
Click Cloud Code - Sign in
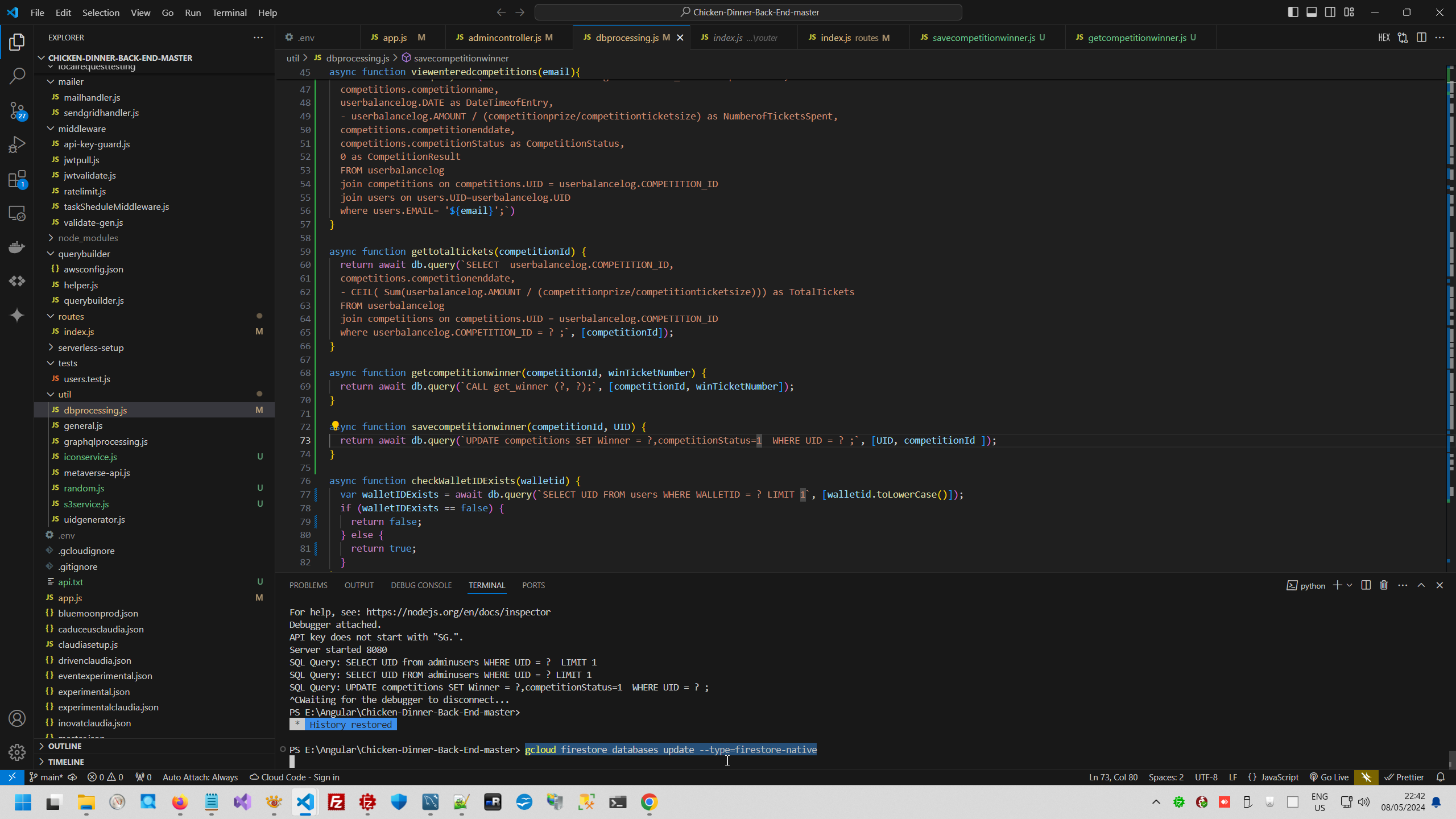[294, 777]
